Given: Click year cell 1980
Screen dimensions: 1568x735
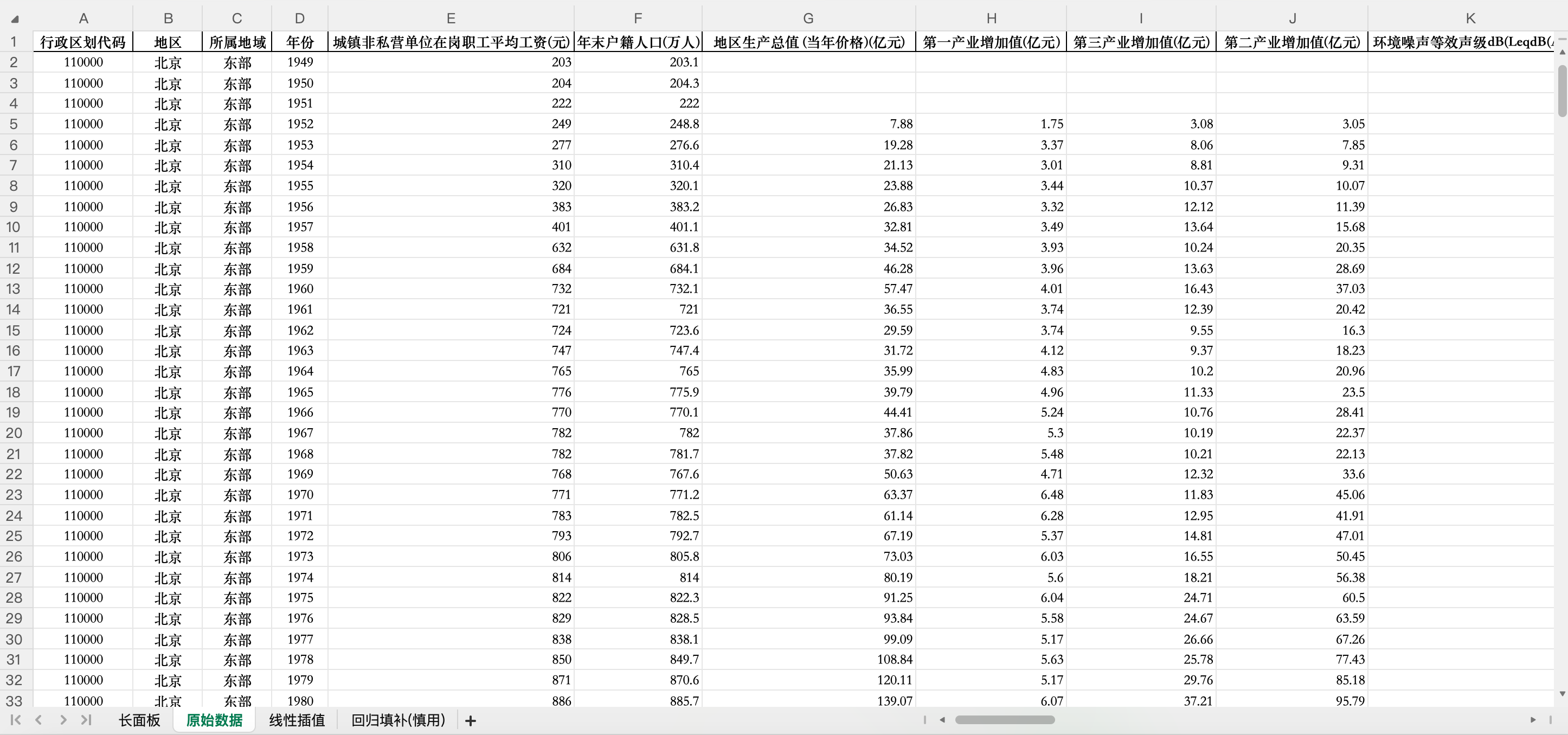Looking at the screenshot, I should (x=299, y=700).
